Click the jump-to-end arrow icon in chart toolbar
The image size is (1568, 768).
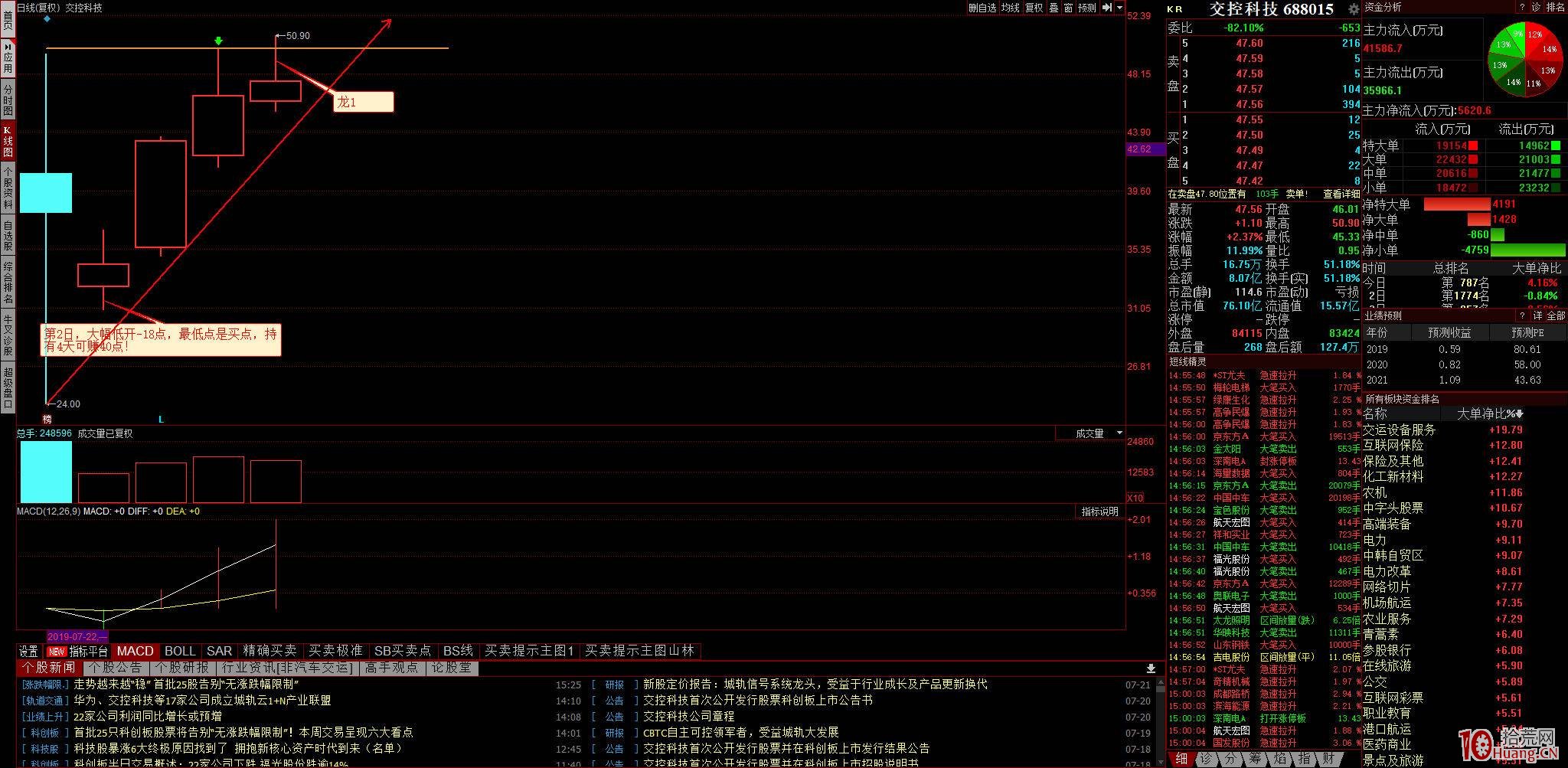click(1107, 8)
